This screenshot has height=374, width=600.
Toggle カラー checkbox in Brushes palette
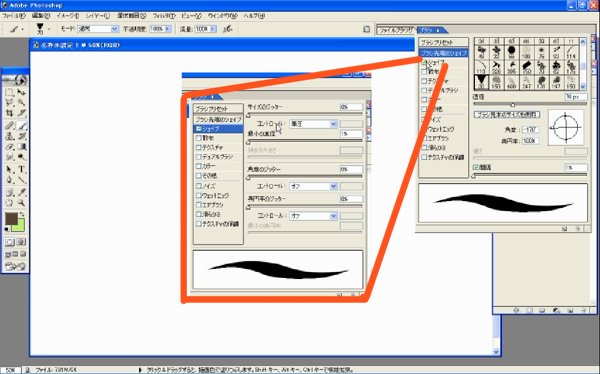point(424,100)
